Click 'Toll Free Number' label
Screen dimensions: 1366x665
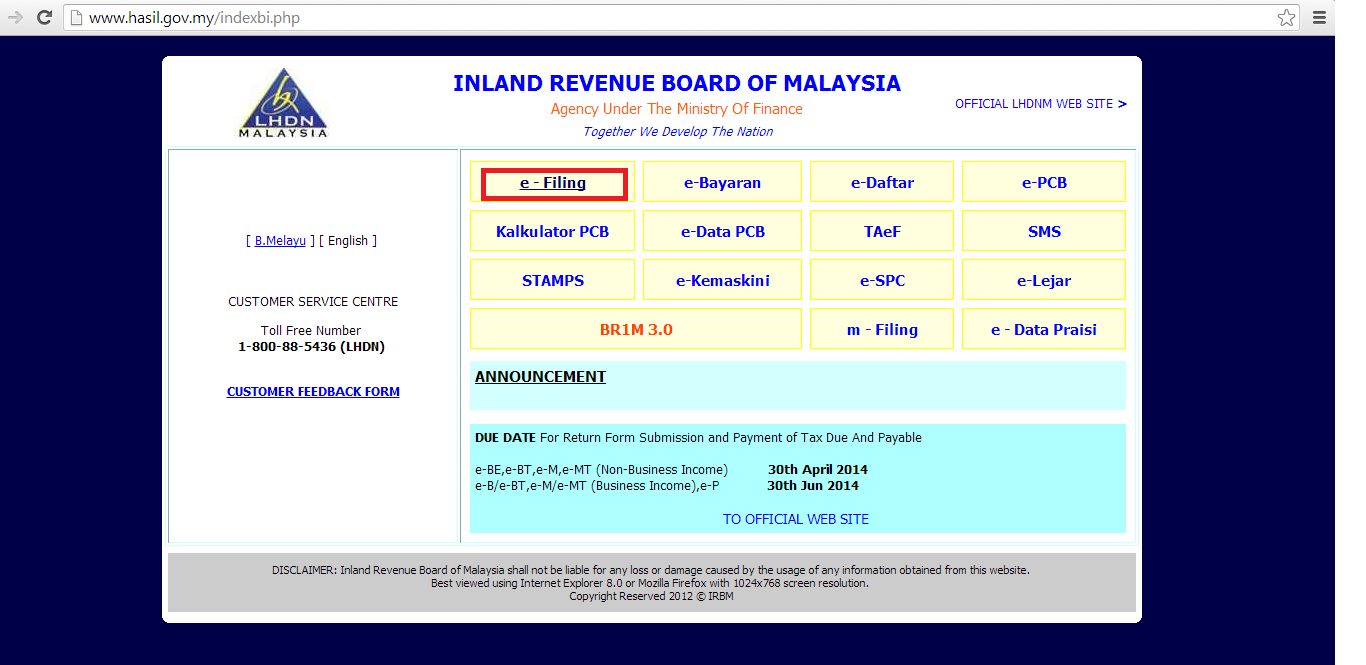[x=311, y=331]
